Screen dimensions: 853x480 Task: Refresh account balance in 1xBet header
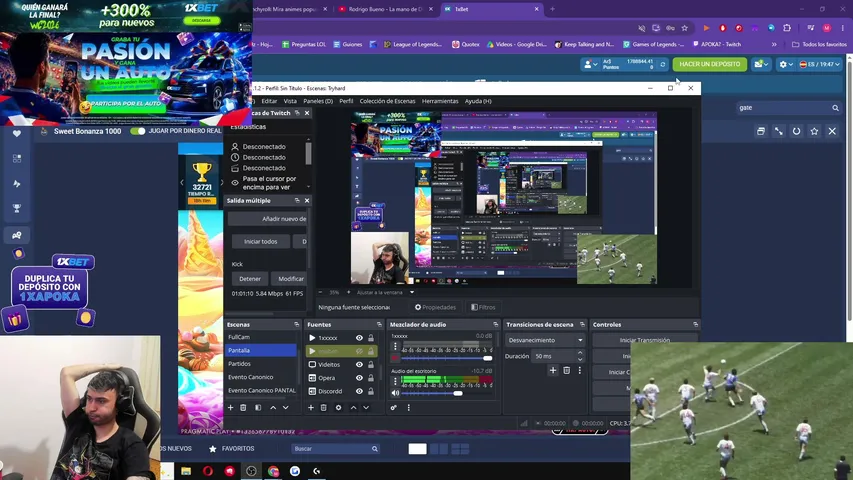663,64
